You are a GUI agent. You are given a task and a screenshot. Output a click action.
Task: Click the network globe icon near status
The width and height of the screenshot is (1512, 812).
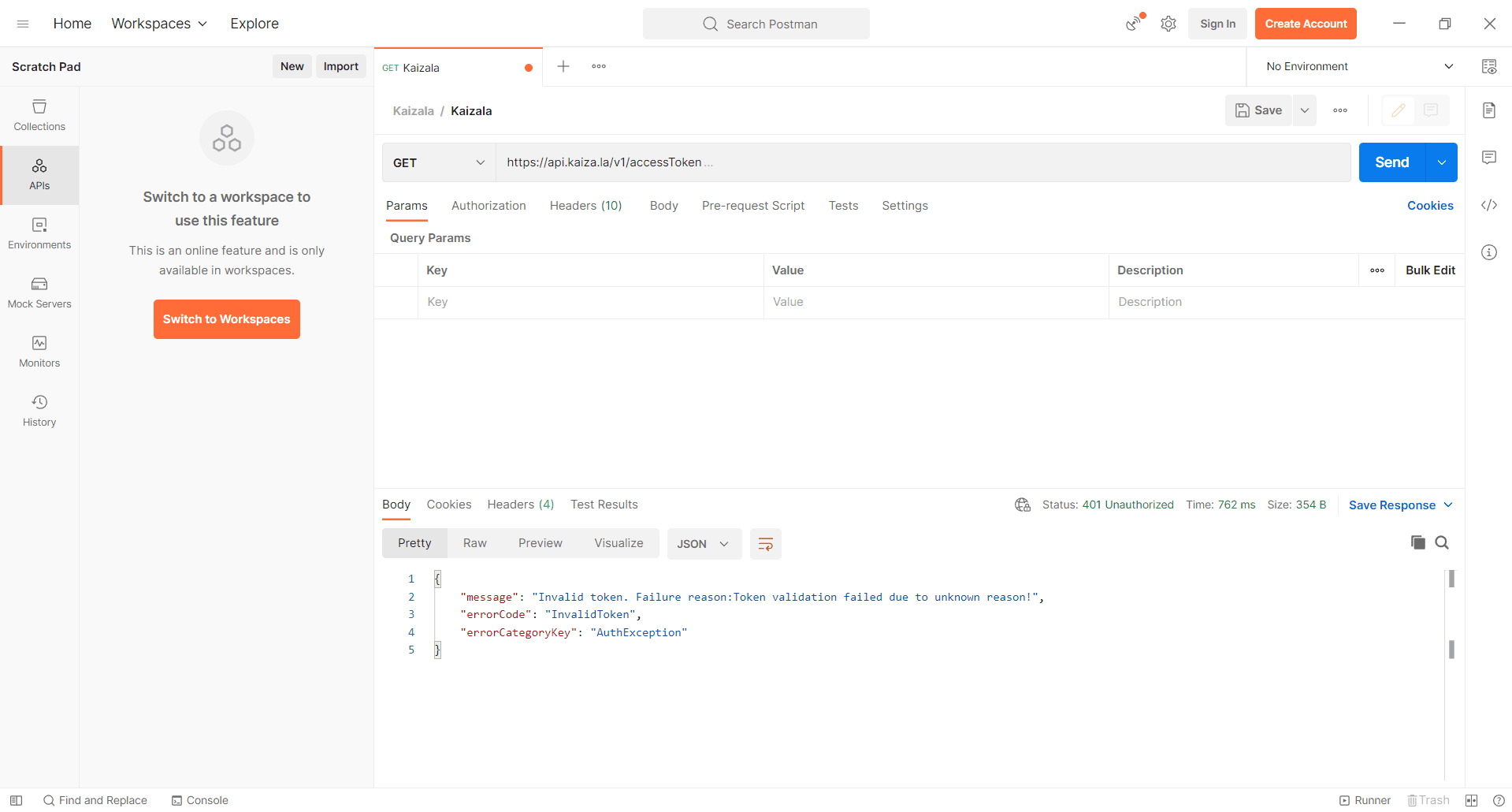pyautogui.click(x=1023, y=505)
